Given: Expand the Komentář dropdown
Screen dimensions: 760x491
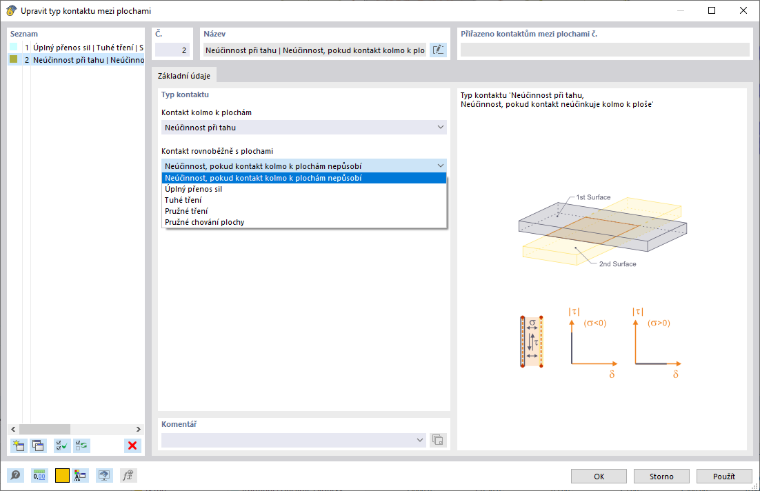Looking at the screenshot, I should 420,440.
